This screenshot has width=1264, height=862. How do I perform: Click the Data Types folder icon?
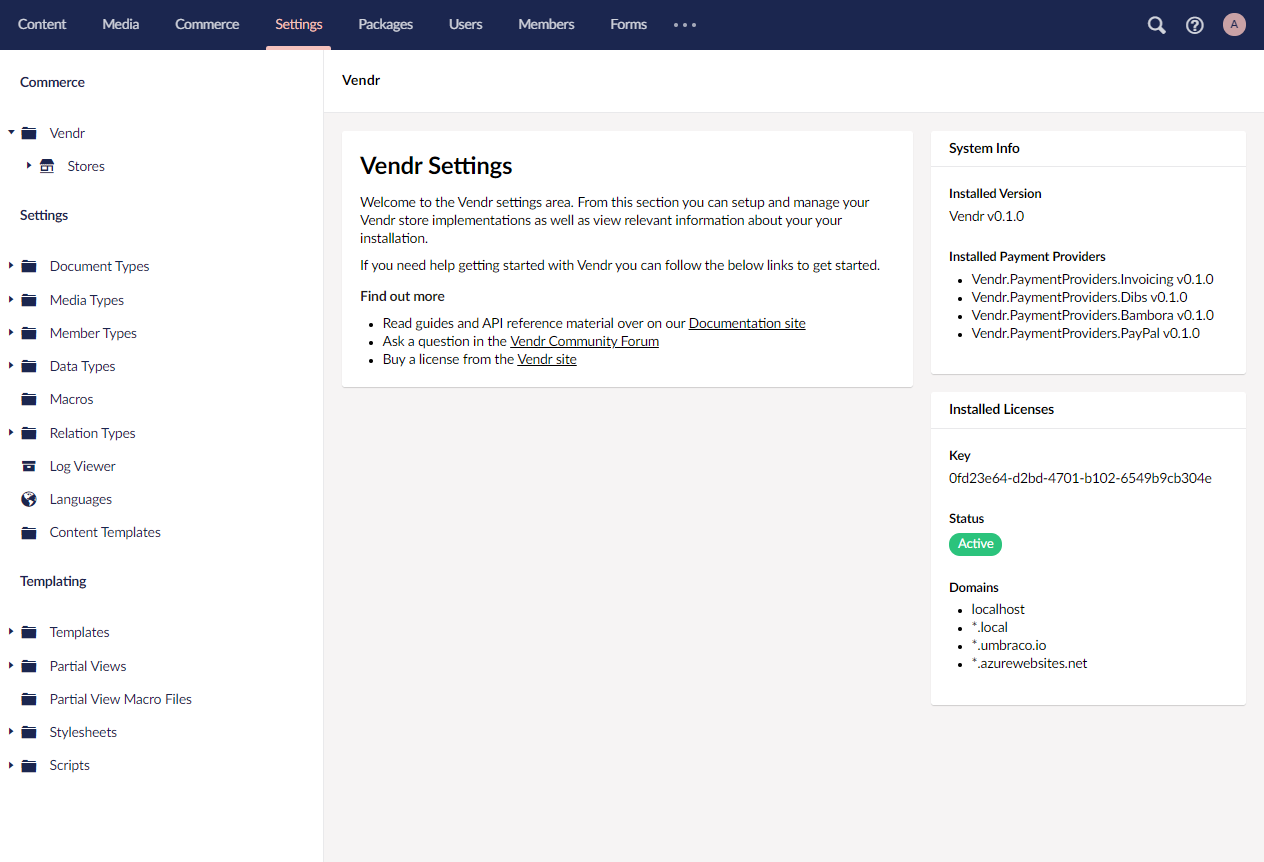click(x=29, y=366)
